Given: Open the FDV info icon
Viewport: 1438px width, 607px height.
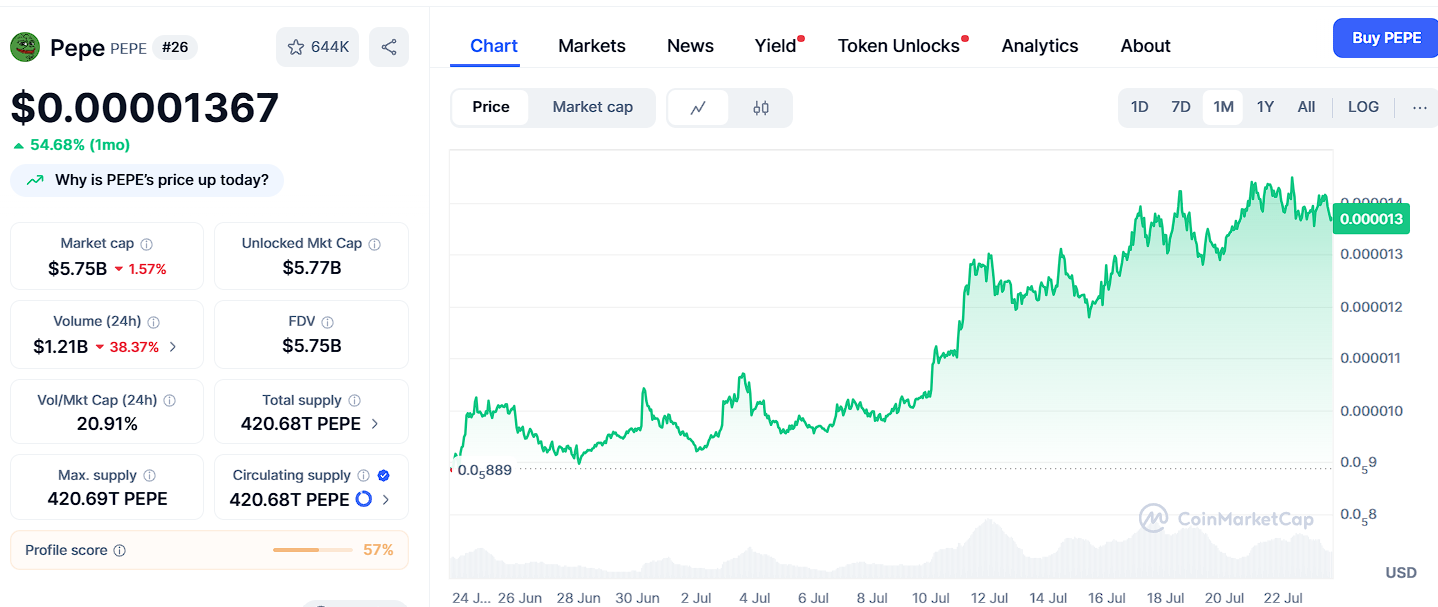Looking at the screenshot, I should 328,322.
